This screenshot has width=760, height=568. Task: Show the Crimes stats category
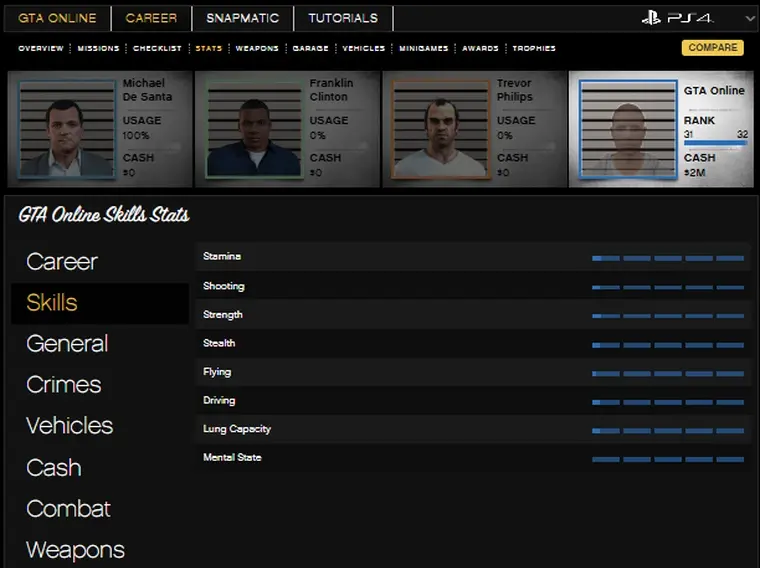pyautogui.click(x=64, y=385)
